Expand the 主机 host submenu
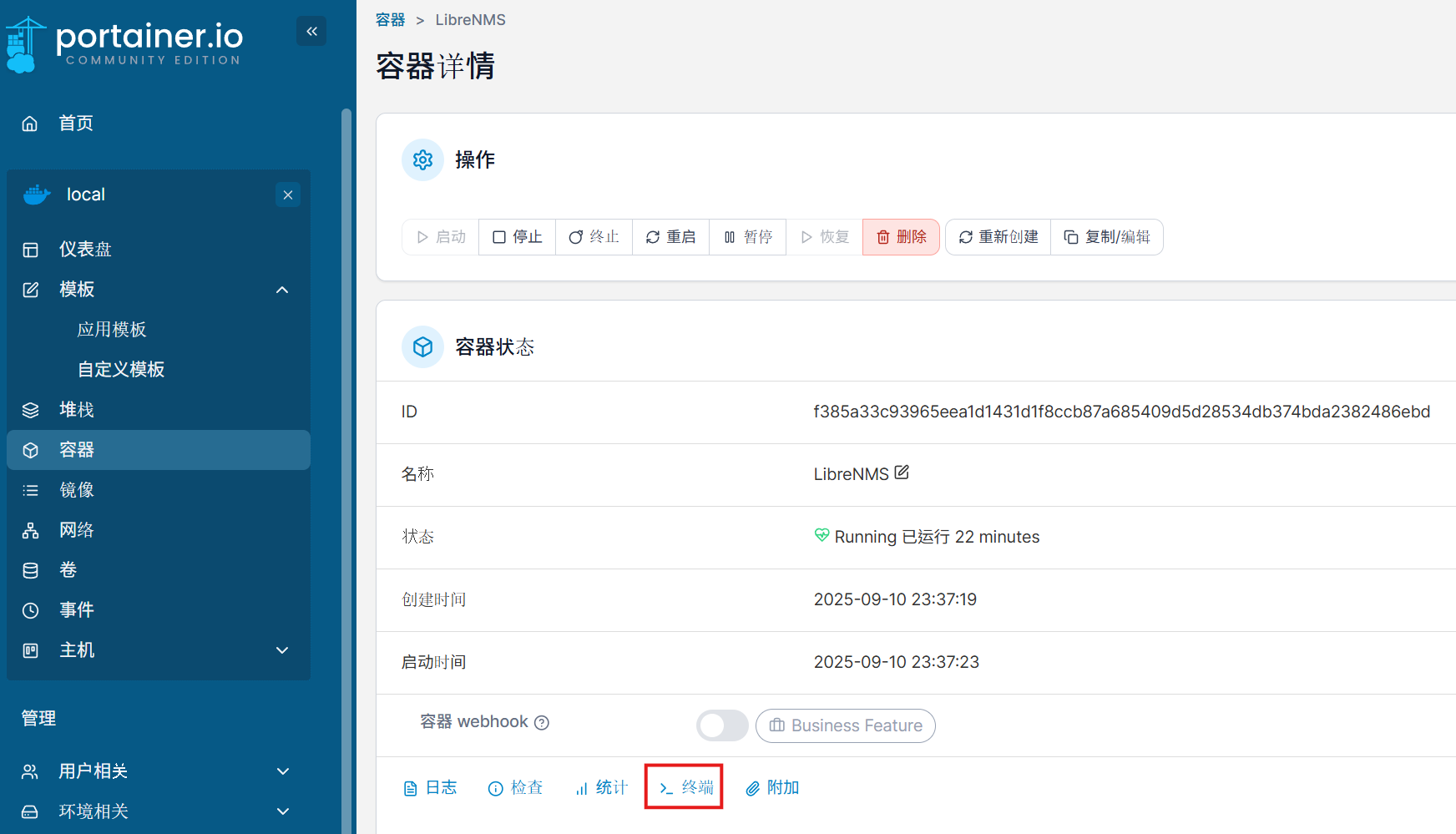The height and width of the screenshot is (834, 1456). pos(282,650)
